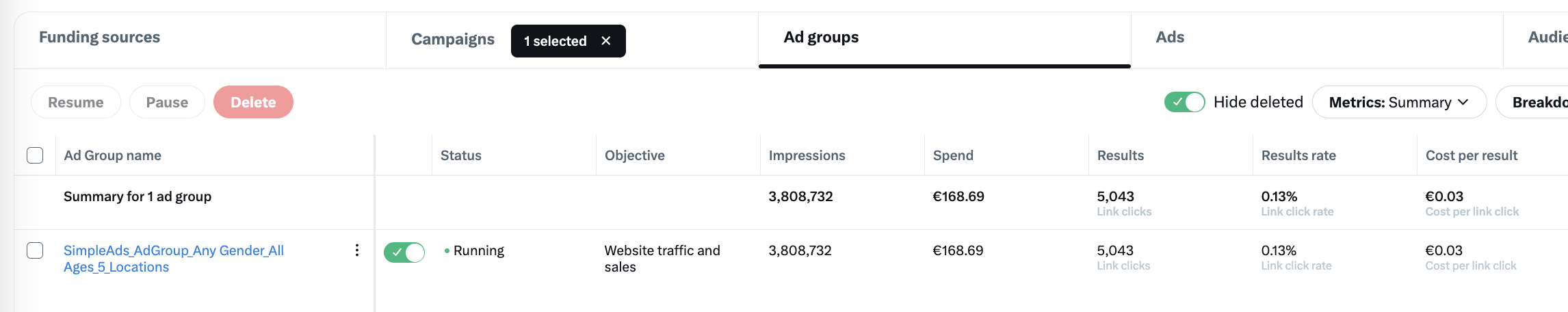Click the Pause button

pyautogui.click(x=167, y=102)
